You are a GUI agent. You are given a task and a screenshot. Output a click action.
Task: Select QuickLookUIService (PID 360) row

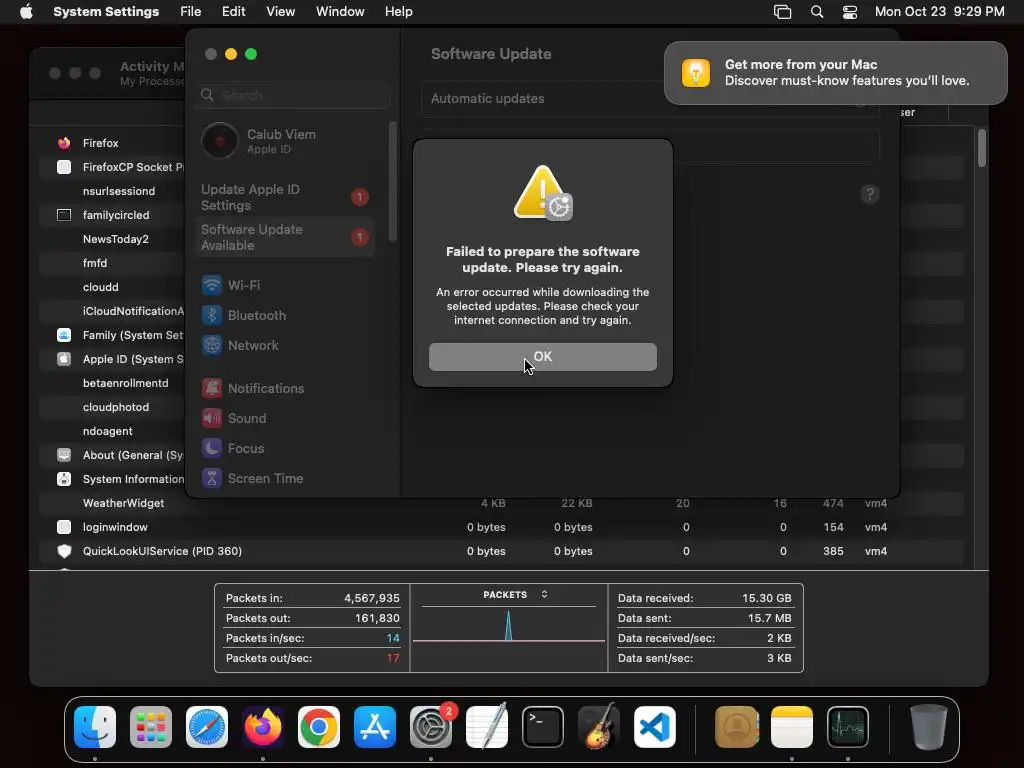pos(500,551)
